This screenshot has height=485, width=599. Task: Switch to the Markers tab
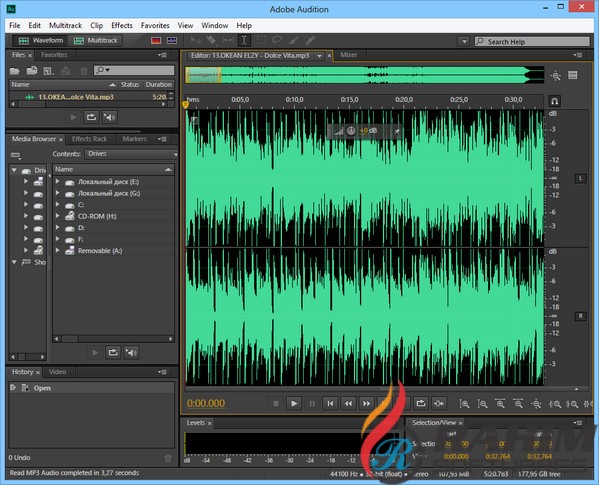pos(134,139)
